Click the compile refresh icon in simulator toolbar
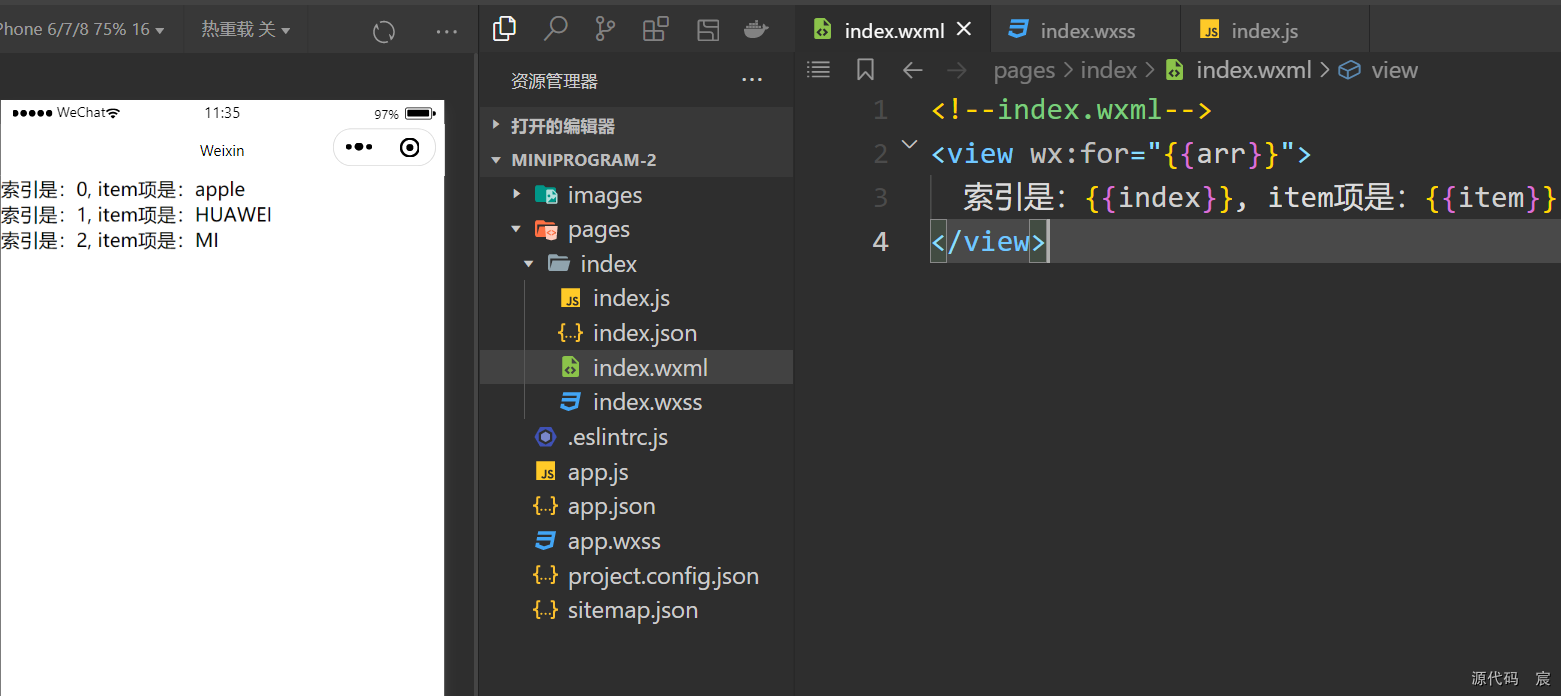Screen dimensions: 1561x696 tap(384, 32)
